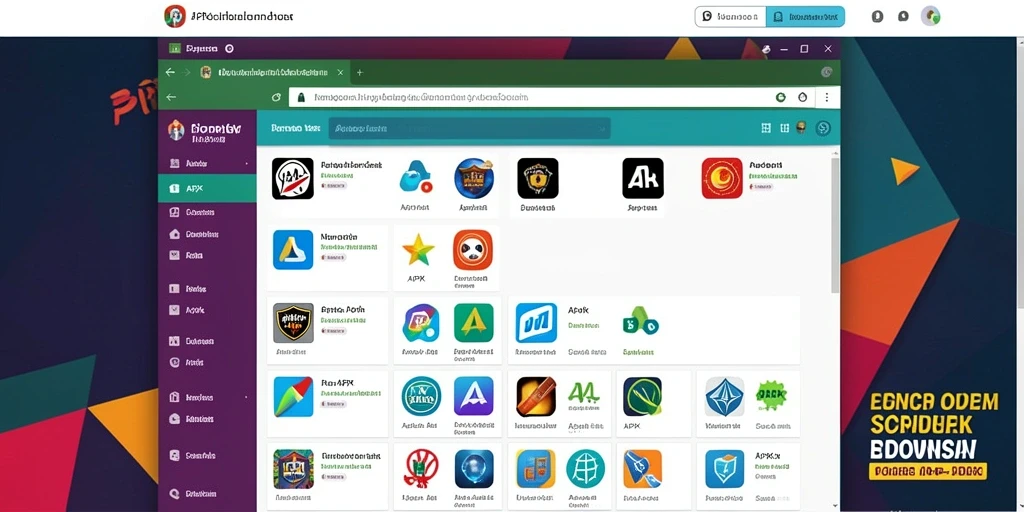Select the rainbow star APK app icon

tap(418, 249)
